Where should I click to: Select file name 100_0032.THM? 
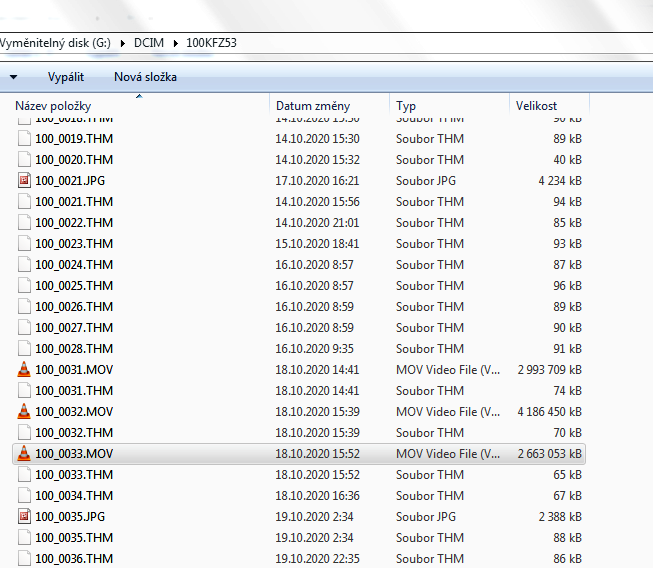74,433
